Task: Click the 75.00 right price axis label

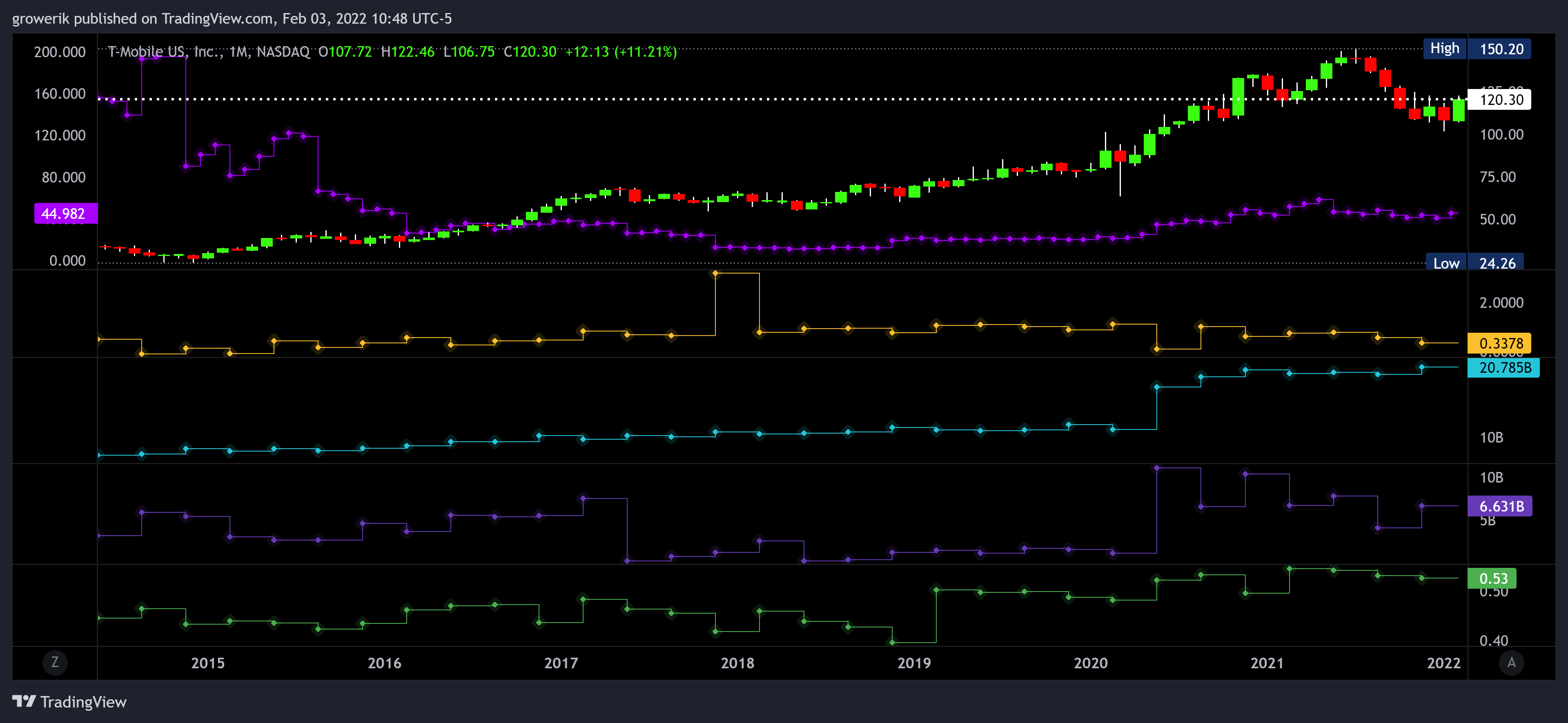Action: pyautogui.click(x=1497, y=176)
